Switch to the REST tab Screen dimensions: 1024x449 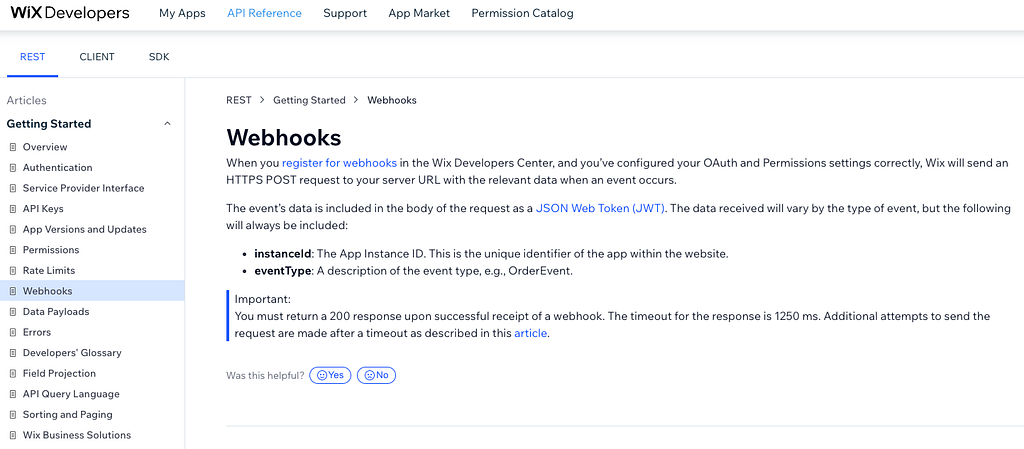33,57
